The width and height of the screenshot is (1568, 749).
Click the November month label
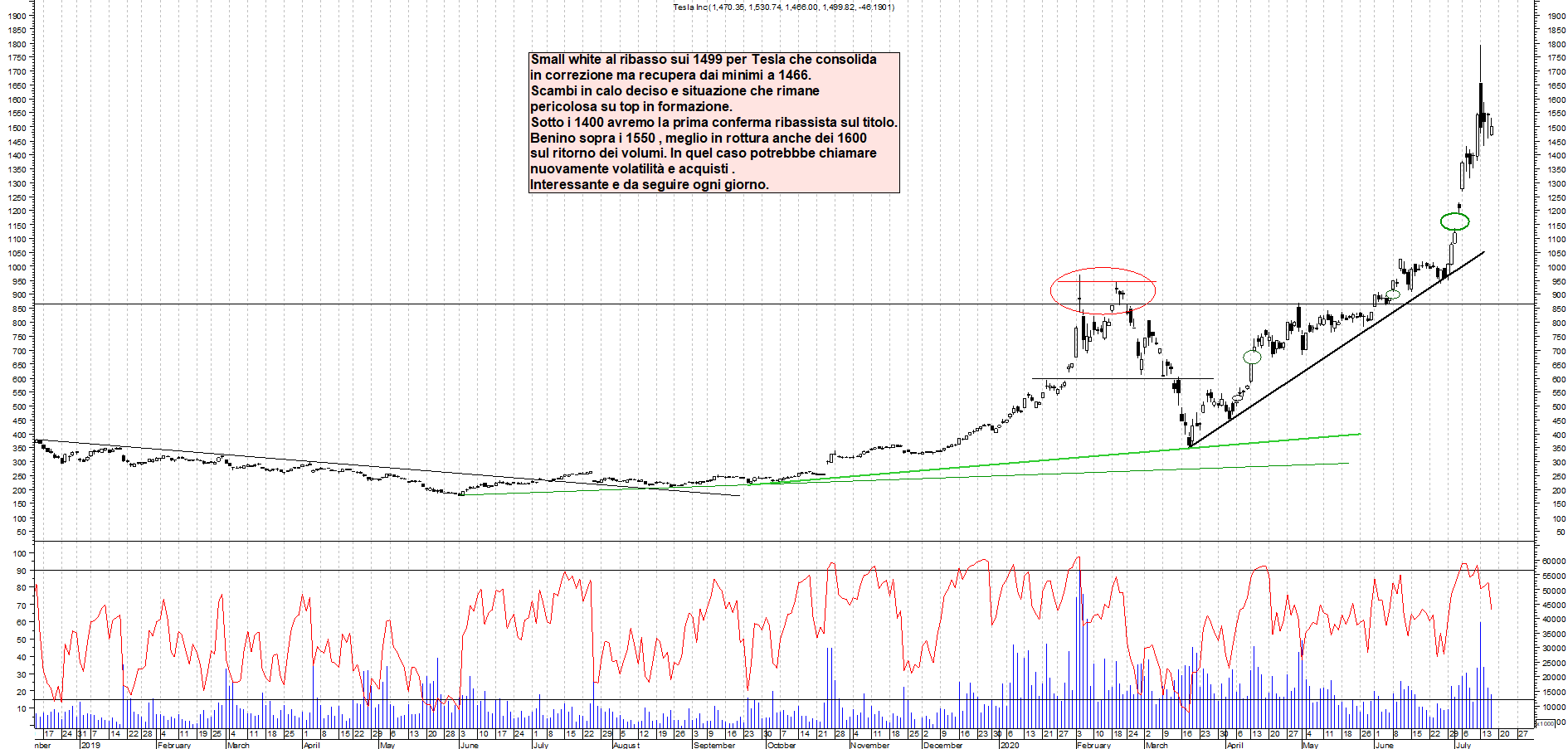click(869, 745)
